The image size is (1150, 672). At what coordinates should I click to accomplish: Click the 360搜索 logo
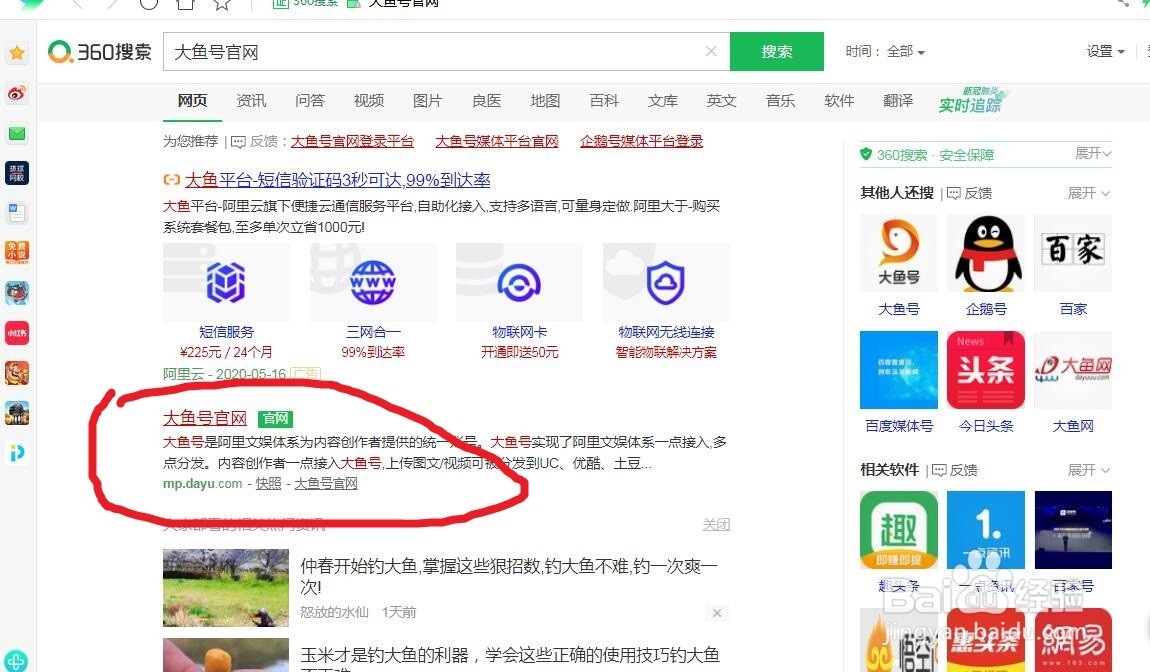(100, 51)
